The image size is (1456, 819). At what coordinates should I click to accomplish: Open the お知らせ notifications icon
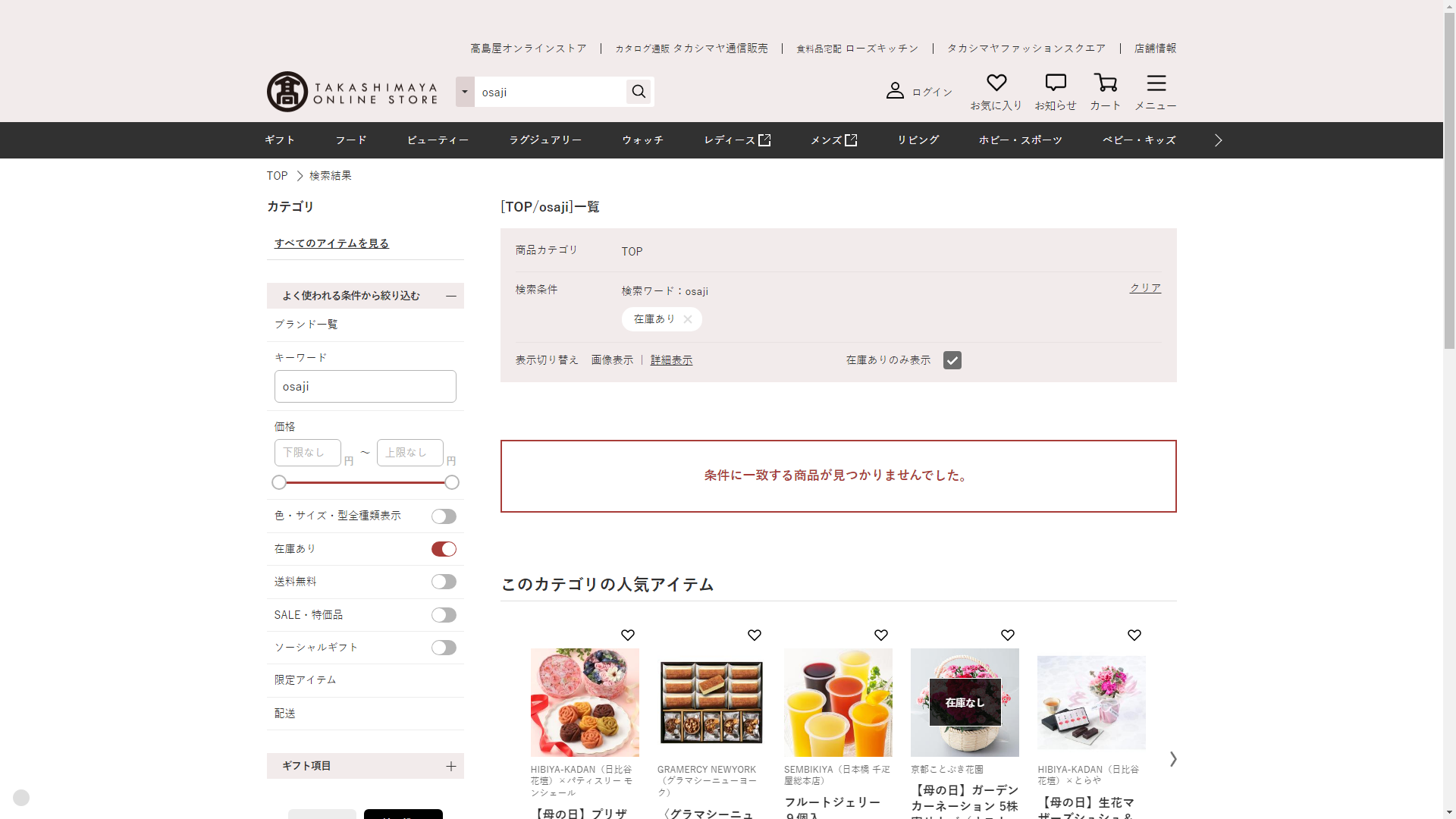coord(1055,83)
